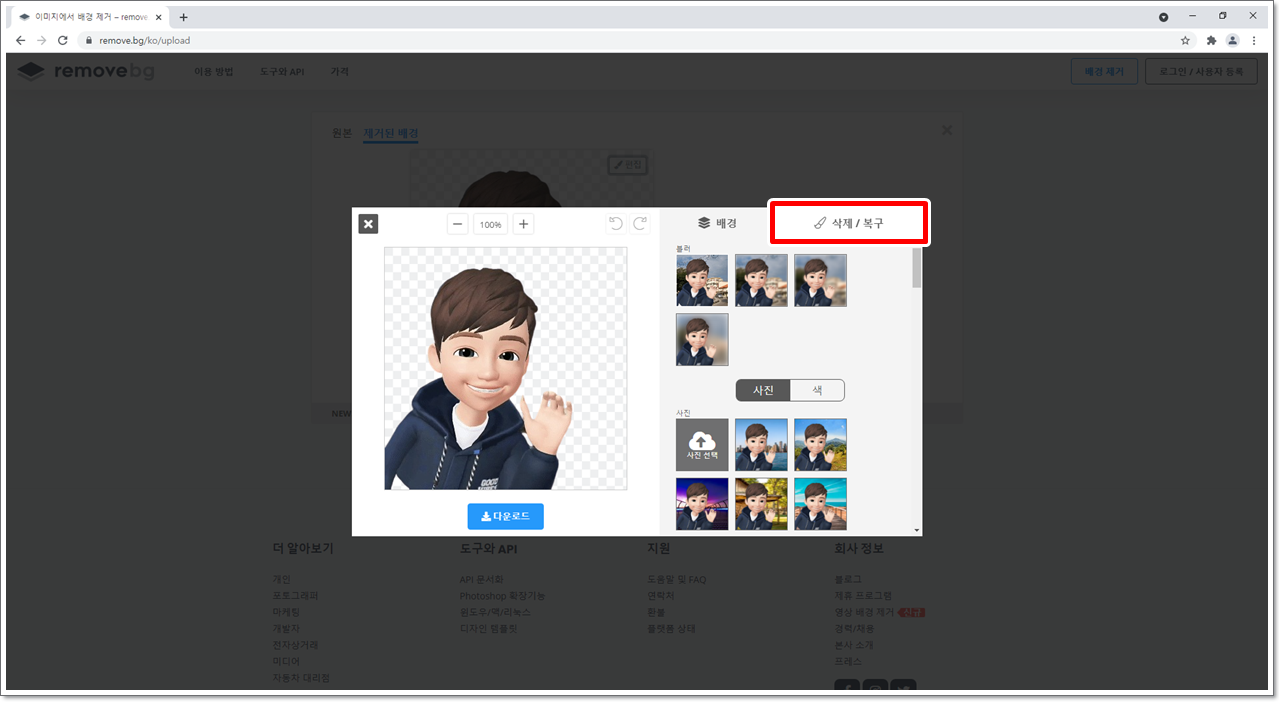This screenshot has height=702, width=1280.
Task: Click the background panel scrollbar thumb
Action: [917, 269]
